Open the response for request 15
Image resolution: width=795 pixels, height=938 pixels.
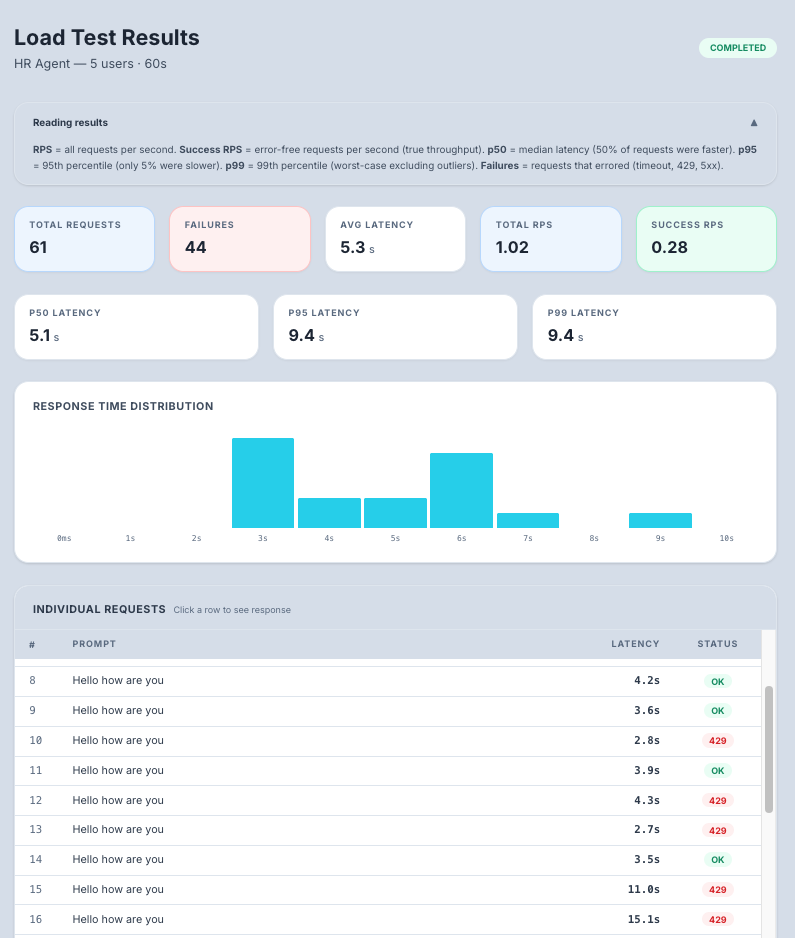300,889
